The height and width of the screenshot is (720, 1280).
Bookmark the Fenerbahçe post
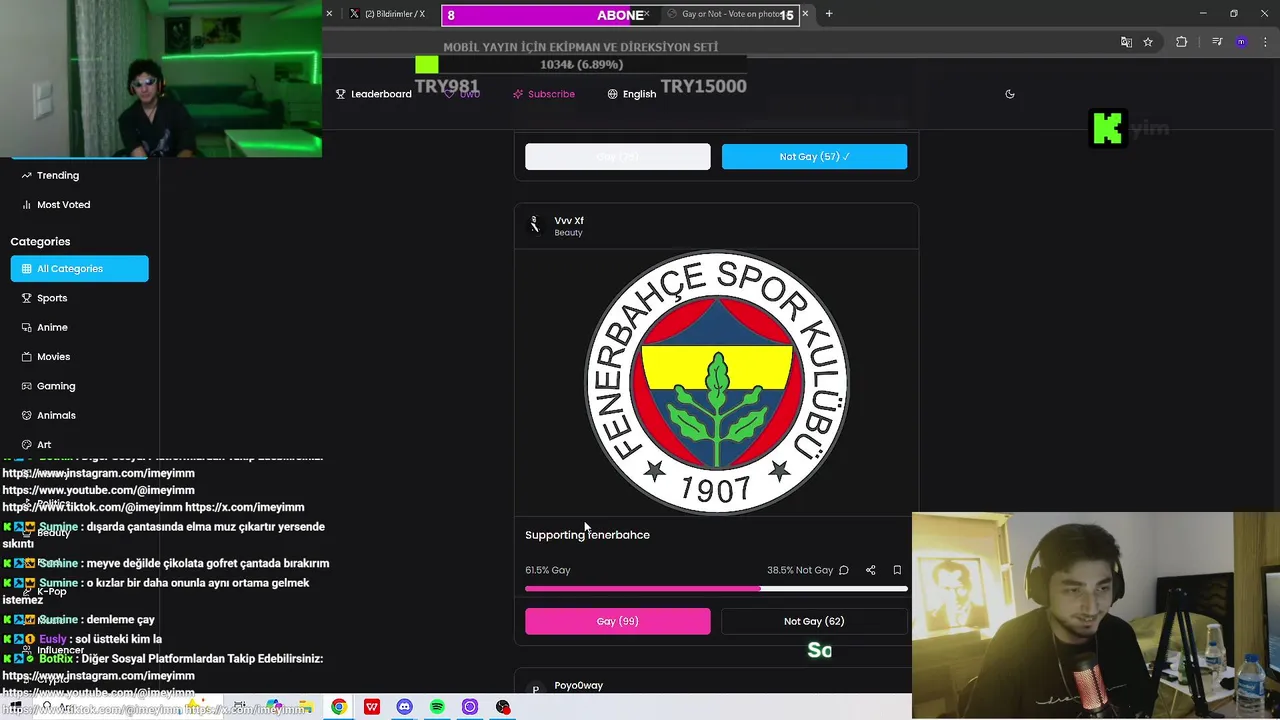coord(897,570)
